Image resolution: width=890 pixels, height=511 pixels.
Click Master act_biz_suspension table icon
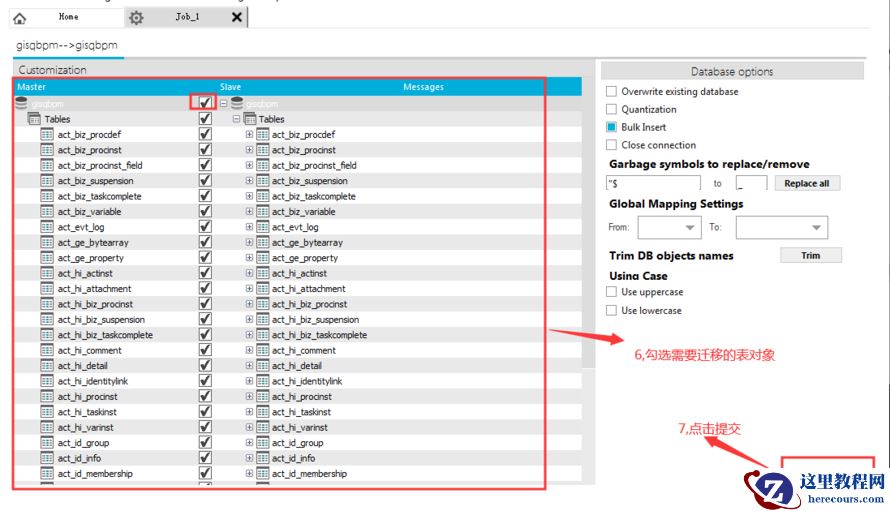click(x=47, y=181)
